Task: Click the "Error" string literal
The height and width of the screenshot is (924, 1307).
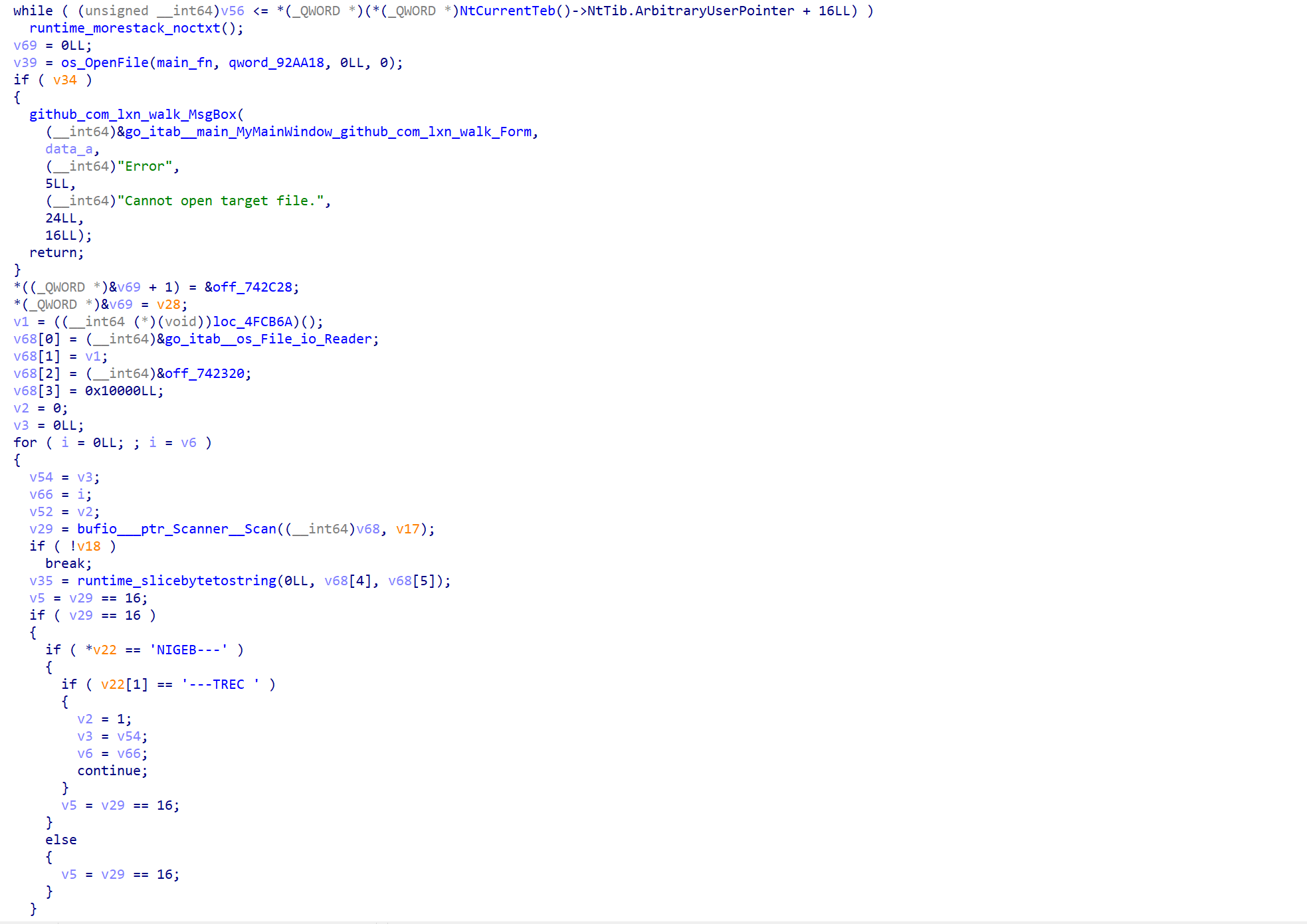Action: click(148, 166)
